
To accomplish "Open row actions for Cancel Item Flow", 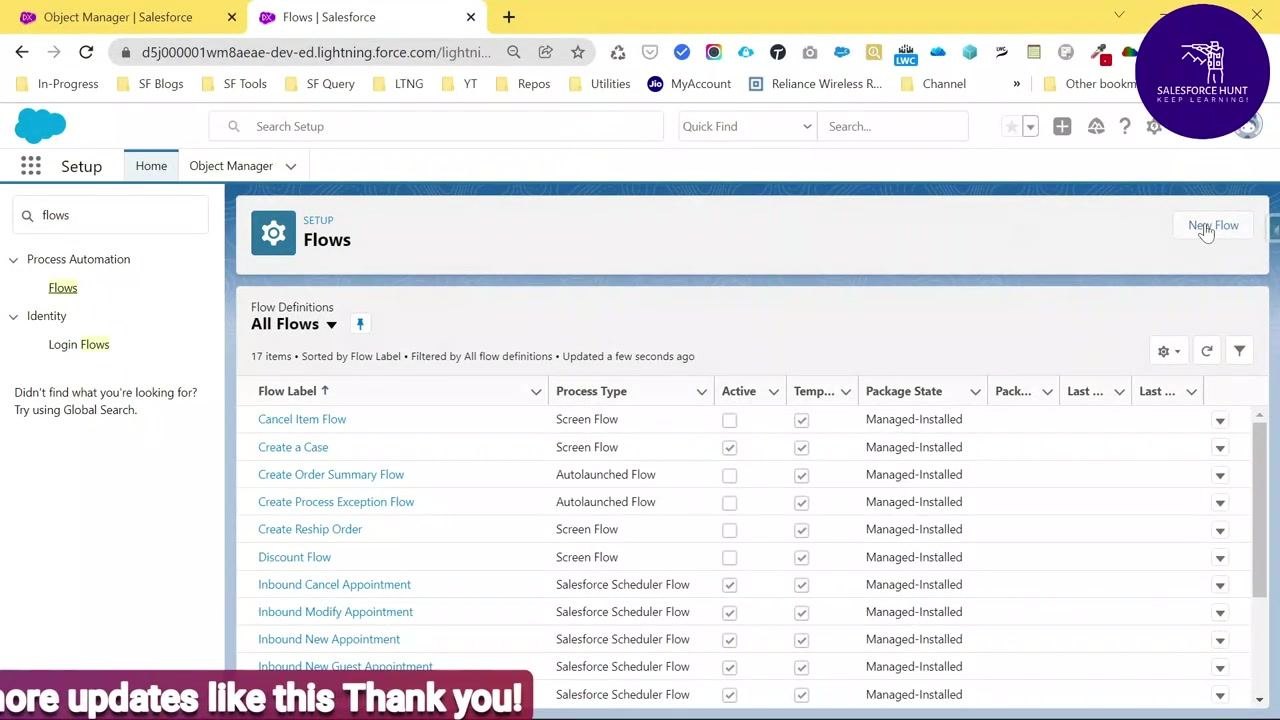I will click(1220, 420).
